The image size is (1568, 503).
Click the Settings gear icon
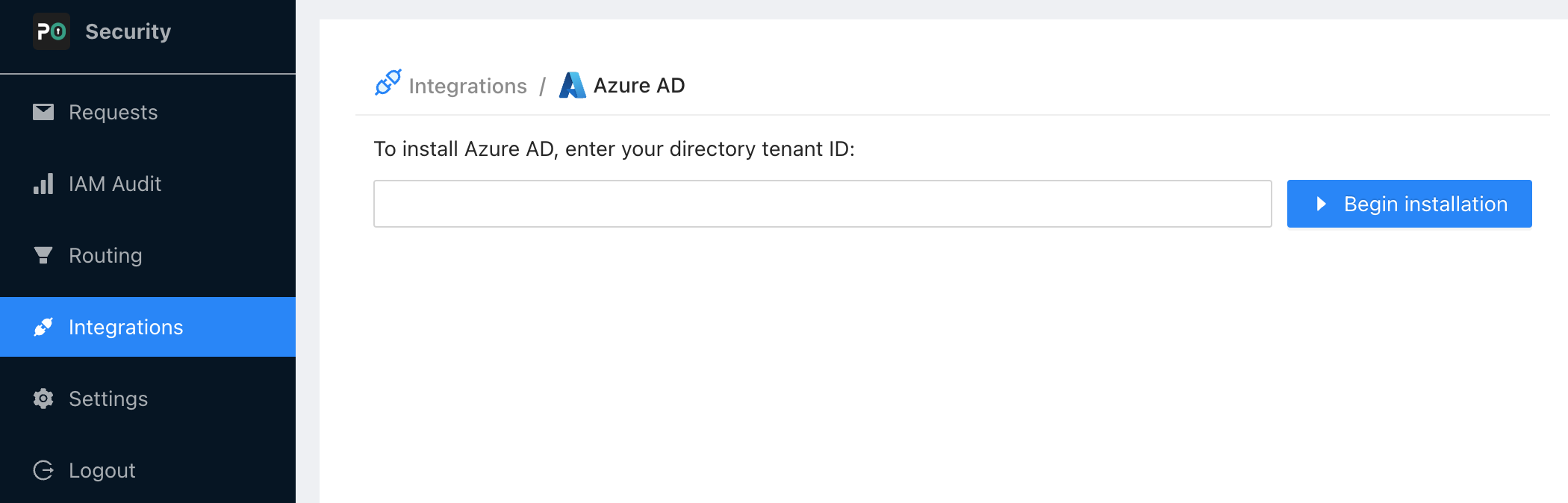pyautogui.click(x=43, y=399)
